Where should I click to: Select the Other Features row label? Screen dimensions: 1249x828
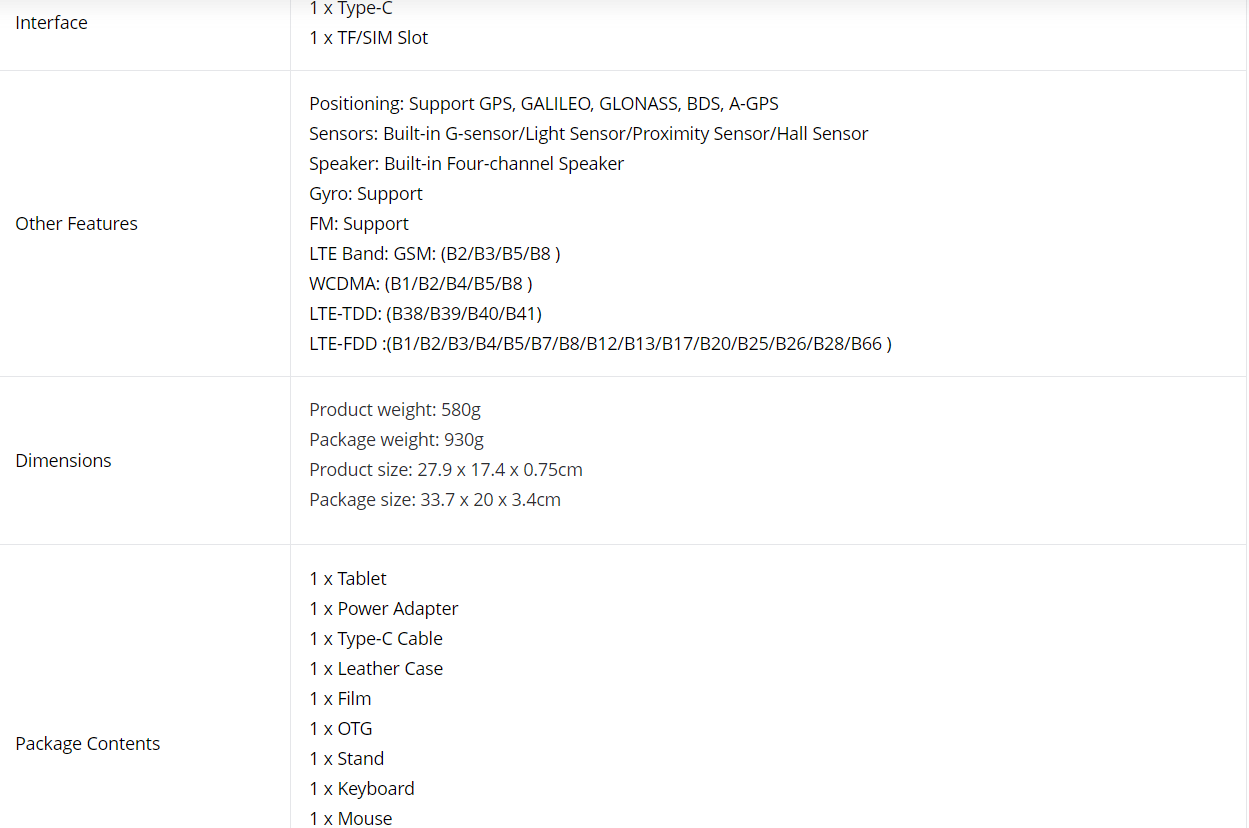click(x=76, y=224)
